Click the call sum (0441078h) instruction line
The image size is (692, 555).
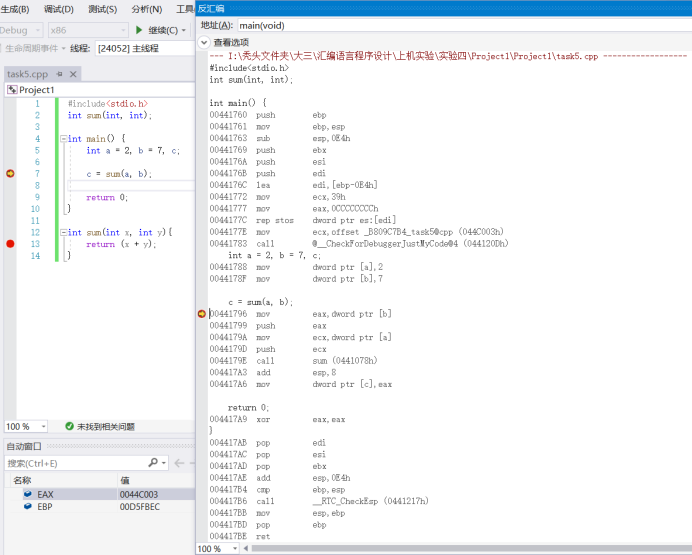click(x=293, y=361)
